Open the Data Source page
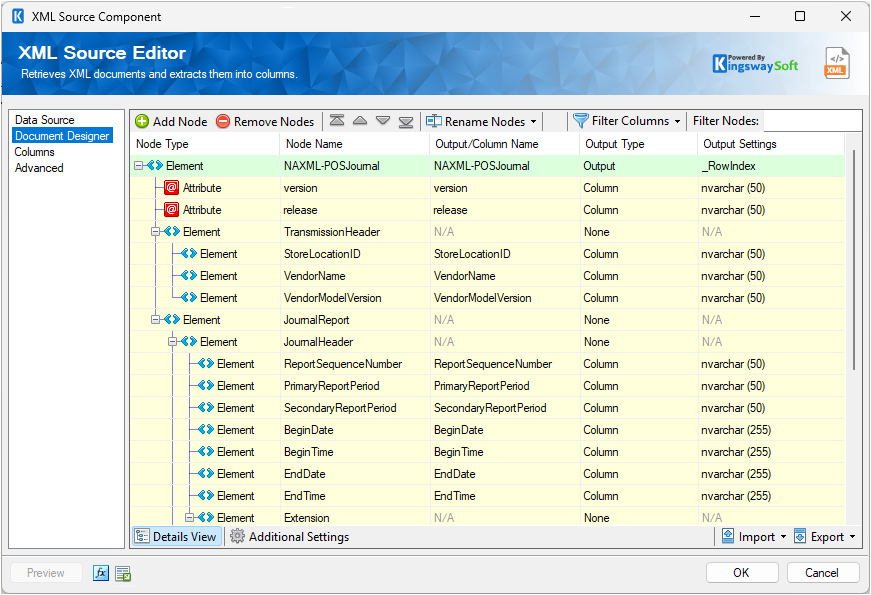The width and height of the screenshot is (871, 595). (44, 119)
